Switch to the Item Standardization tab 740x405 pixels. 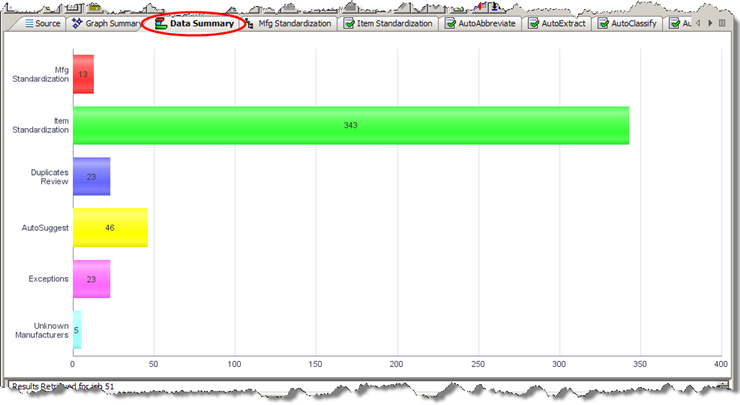click(x=388, y=23)
